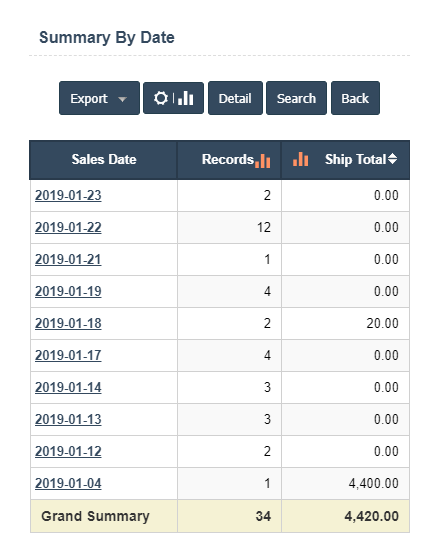Screen dimensions: 438x551
Task: Click the Ship Total chart icon
Action: pyautogui.click(x=301, y=159)
